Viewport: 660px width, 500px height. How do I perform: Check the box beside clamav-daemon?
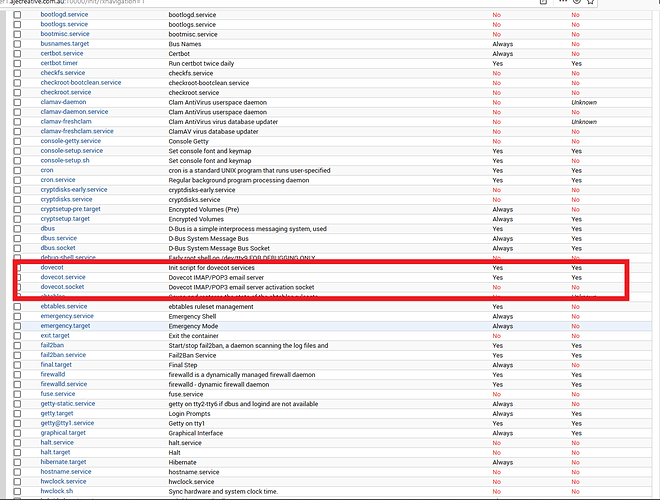(17, 102)
